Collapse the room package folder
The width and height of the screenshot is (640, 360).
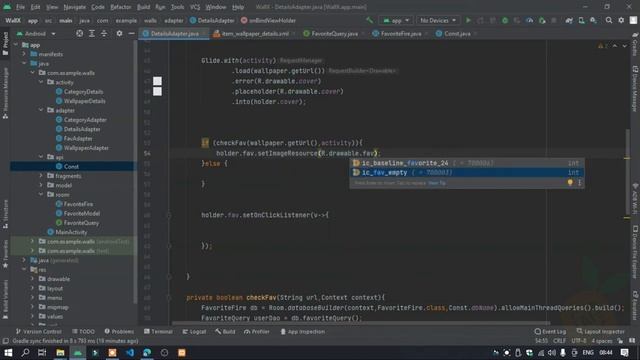[x=41, y=195]
